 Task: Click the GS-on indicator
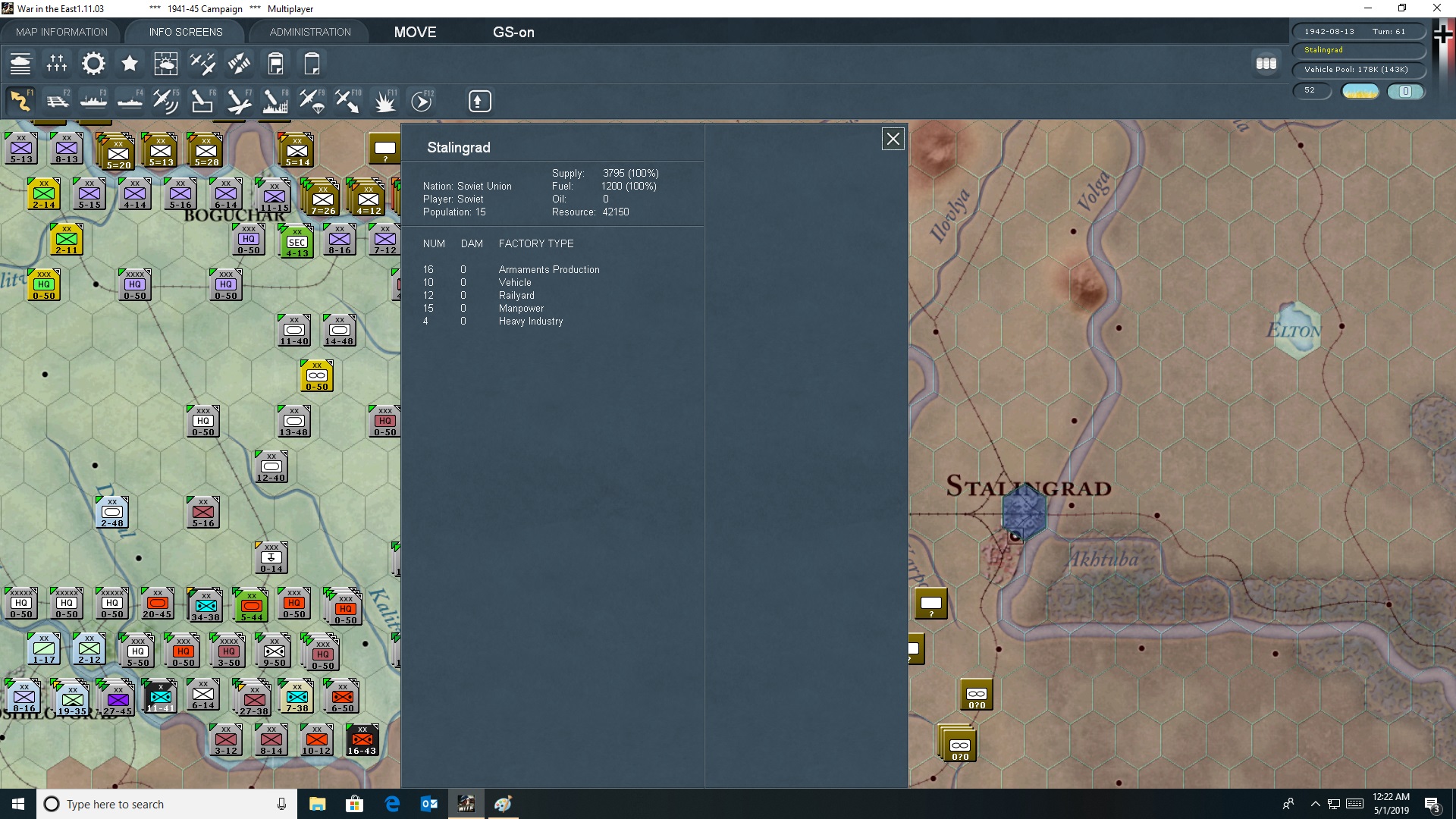[x=513, y=32]
